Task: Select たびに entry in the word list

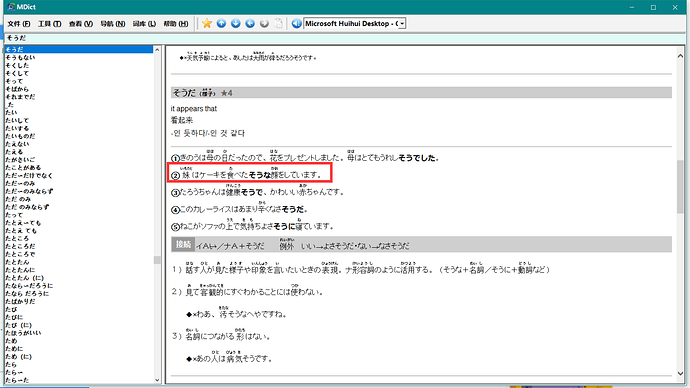Action: tap(14, 317)
